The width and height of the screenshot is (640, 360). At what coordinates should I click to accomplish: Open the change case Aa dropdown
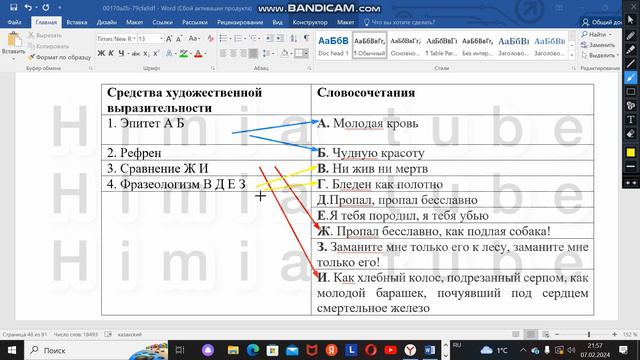pos(194,39)
